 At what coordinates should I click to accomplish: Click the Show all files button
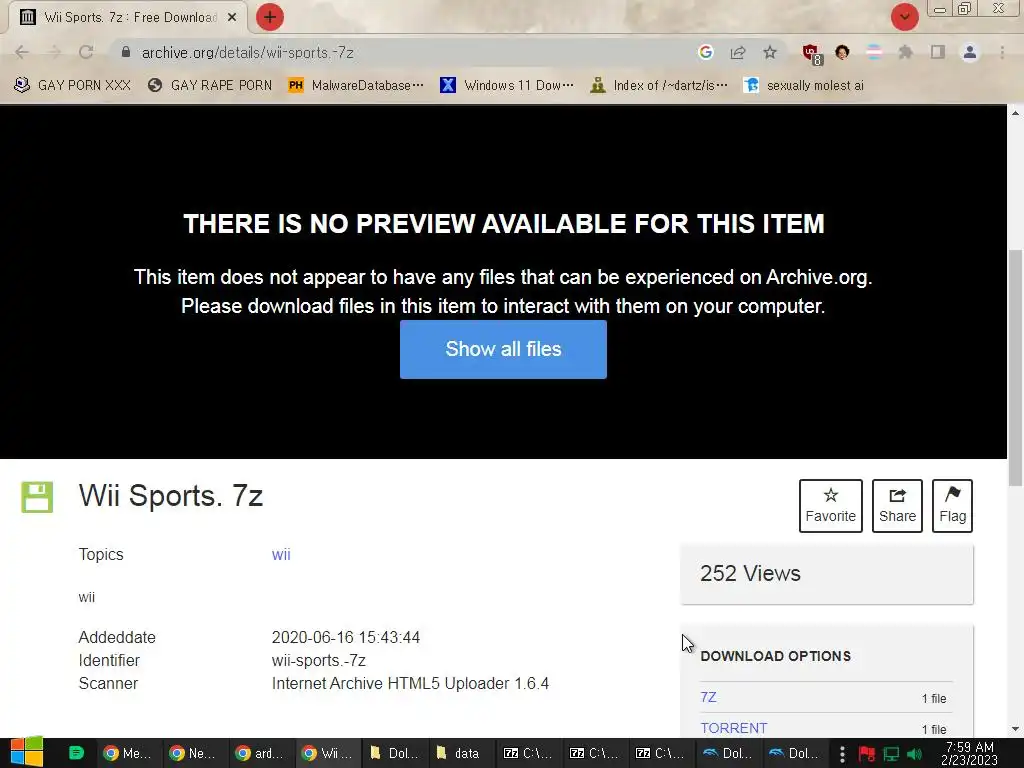(503, 349)
